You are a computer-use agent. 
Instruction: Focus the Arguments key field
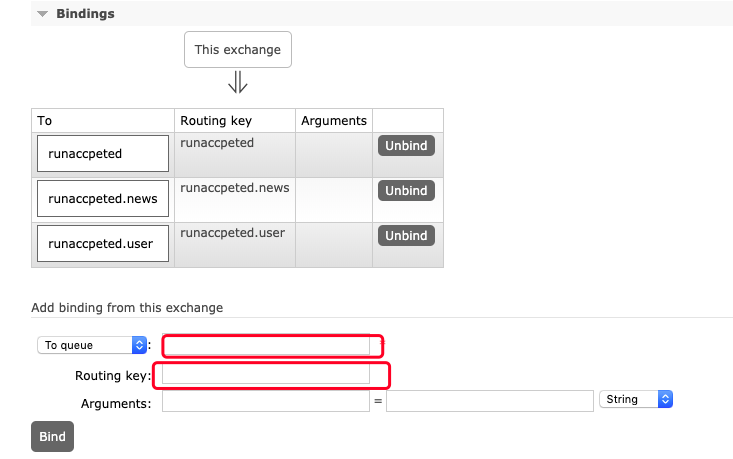(265, 401)
